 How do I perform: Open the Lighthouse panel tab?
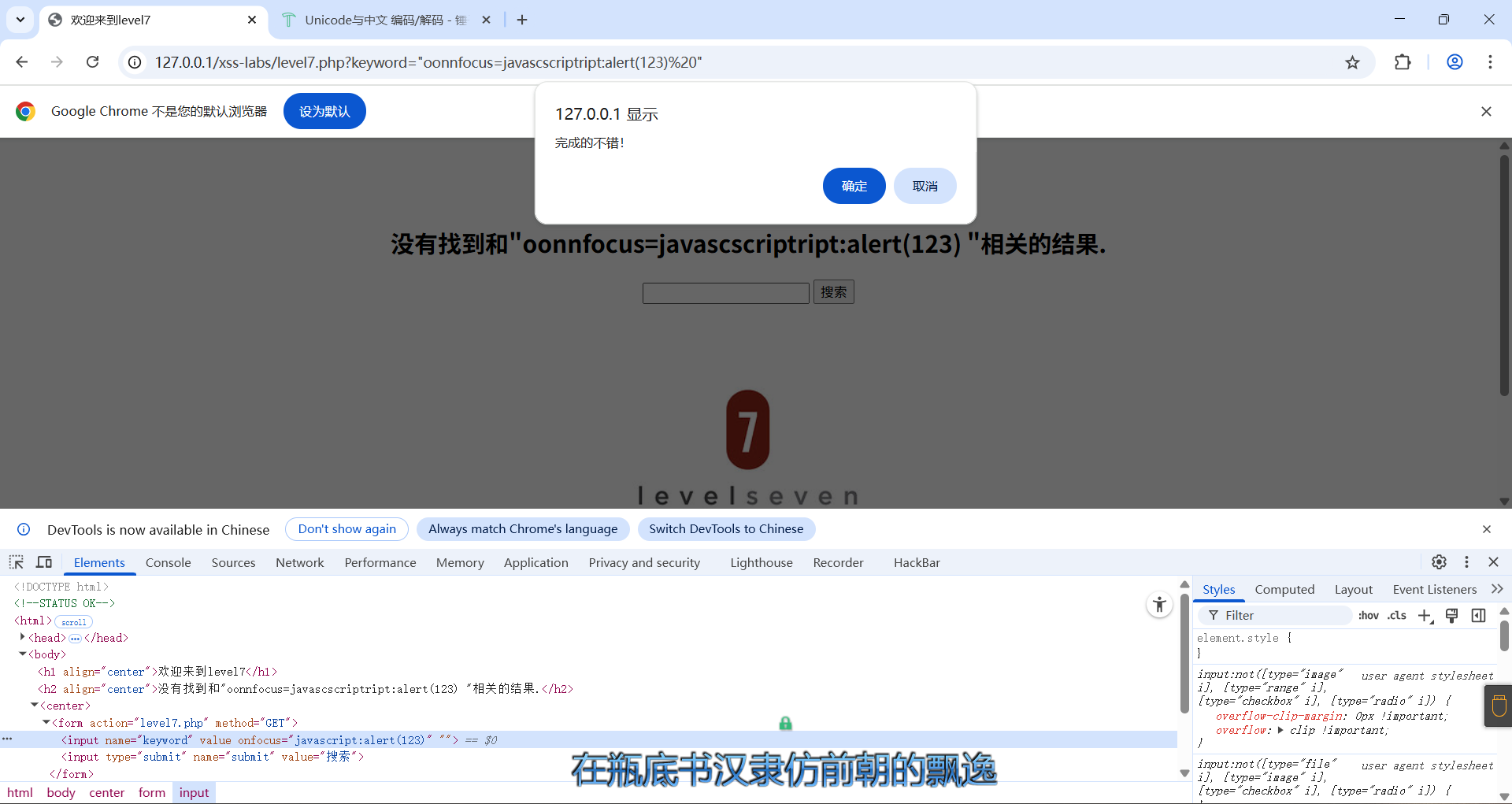tap(762, 562)
